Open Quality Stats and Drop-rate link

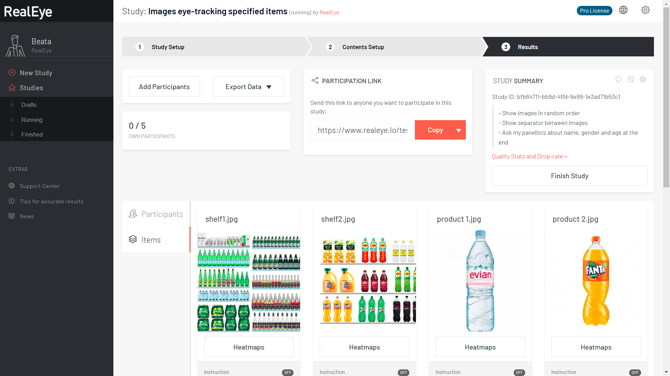pos(529,156)
